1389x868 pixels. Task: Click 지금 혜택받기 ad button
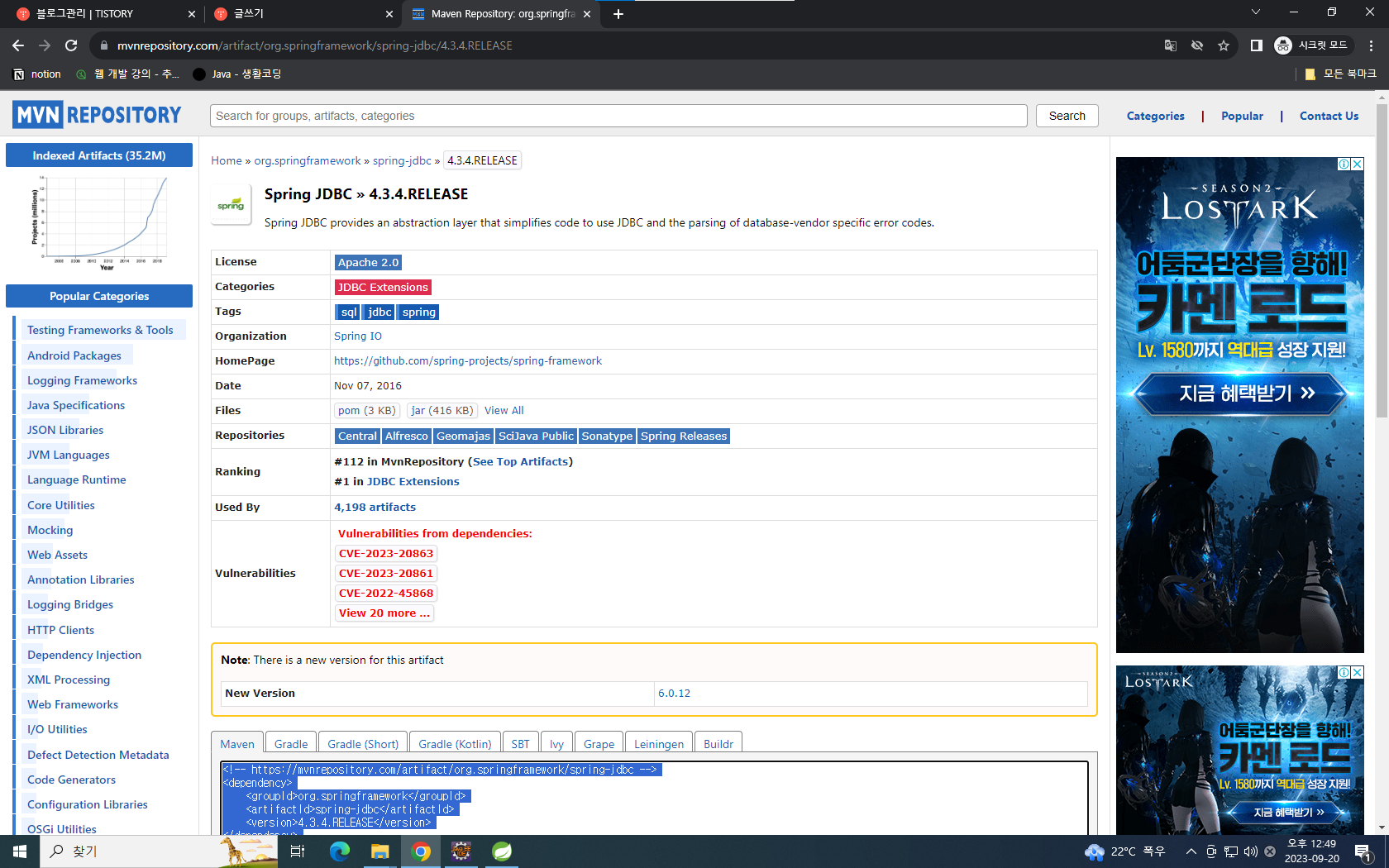pos(1239,393)
